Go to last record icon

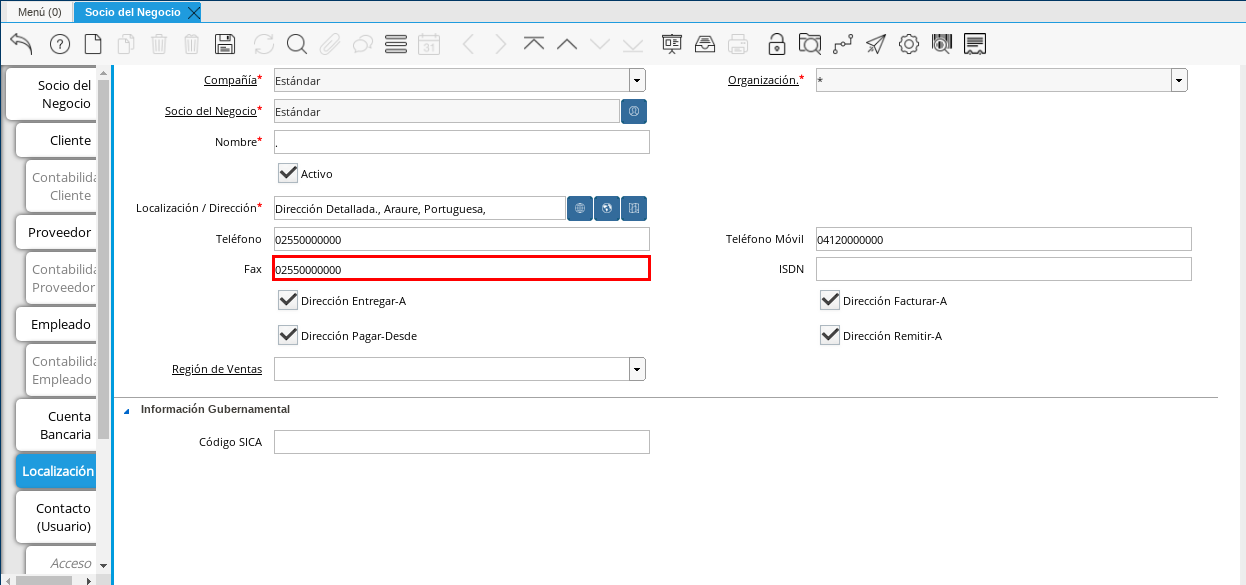click(633, 44)
